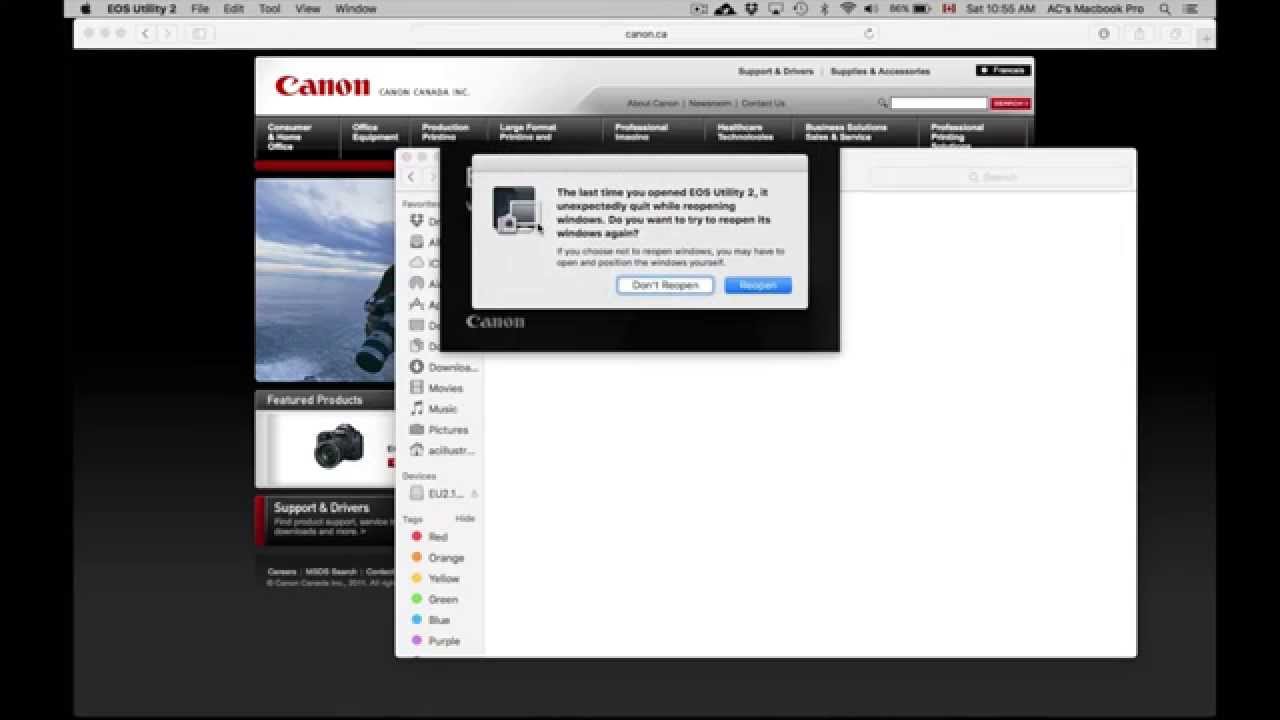
Task: Open Healthcare Technologies nav tab
Action: [x=745, y=132]
